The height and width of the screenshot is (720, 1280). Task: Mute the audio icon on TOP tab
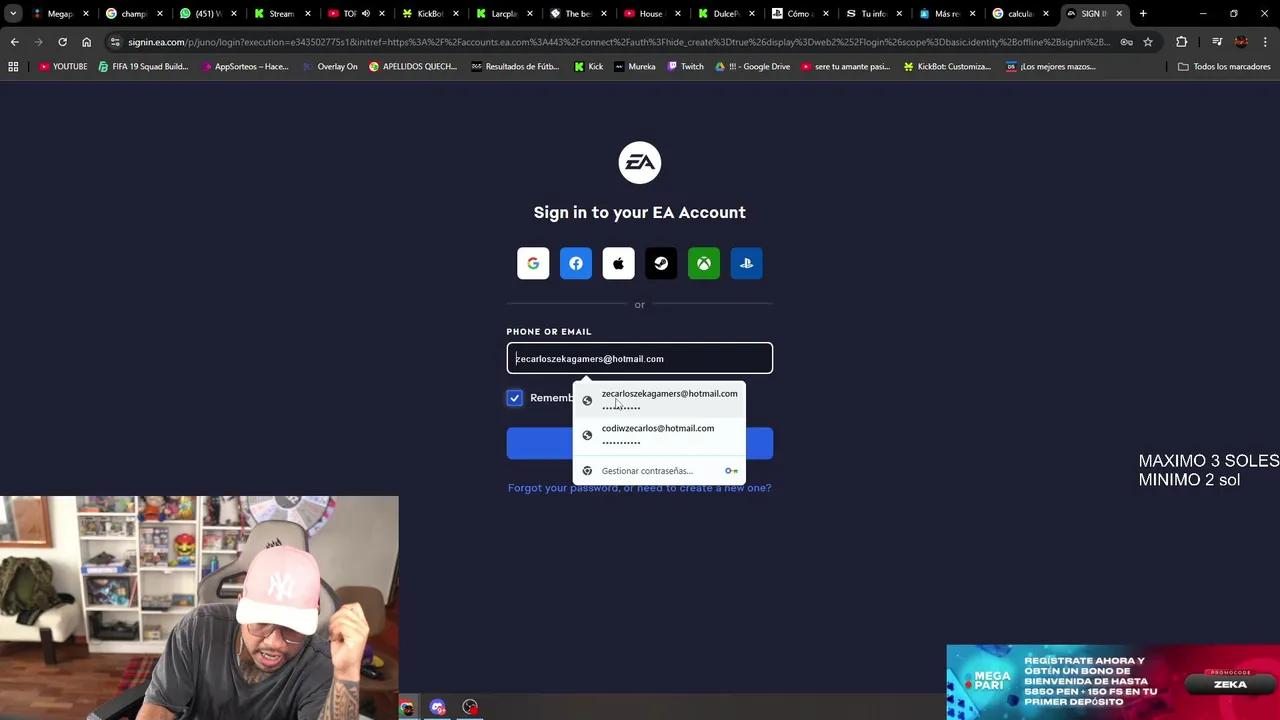click(x=365, y=13)
